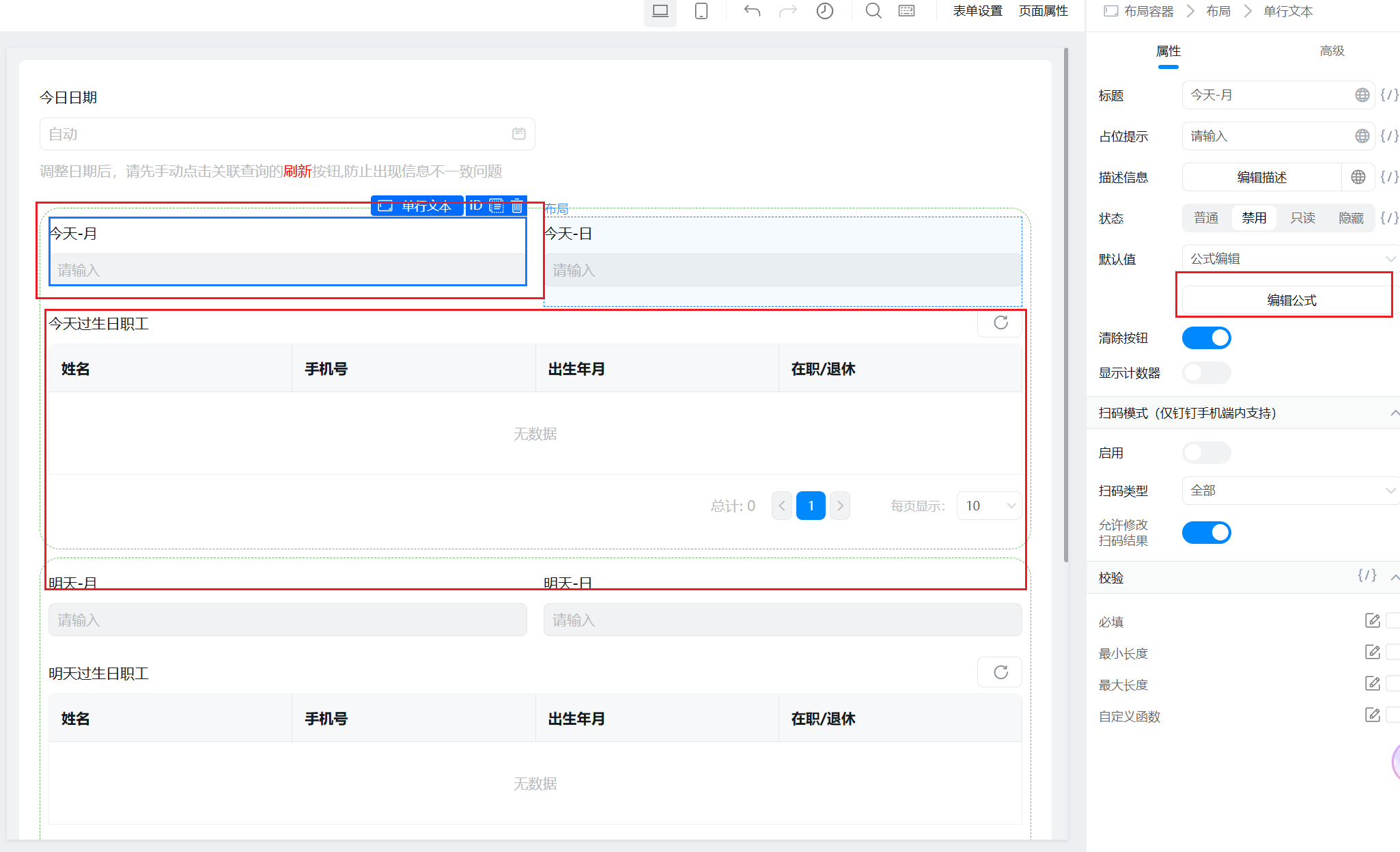
Task: Switch to the 高级 tab
Action: pyautogui.click(x=1331, y=51)
